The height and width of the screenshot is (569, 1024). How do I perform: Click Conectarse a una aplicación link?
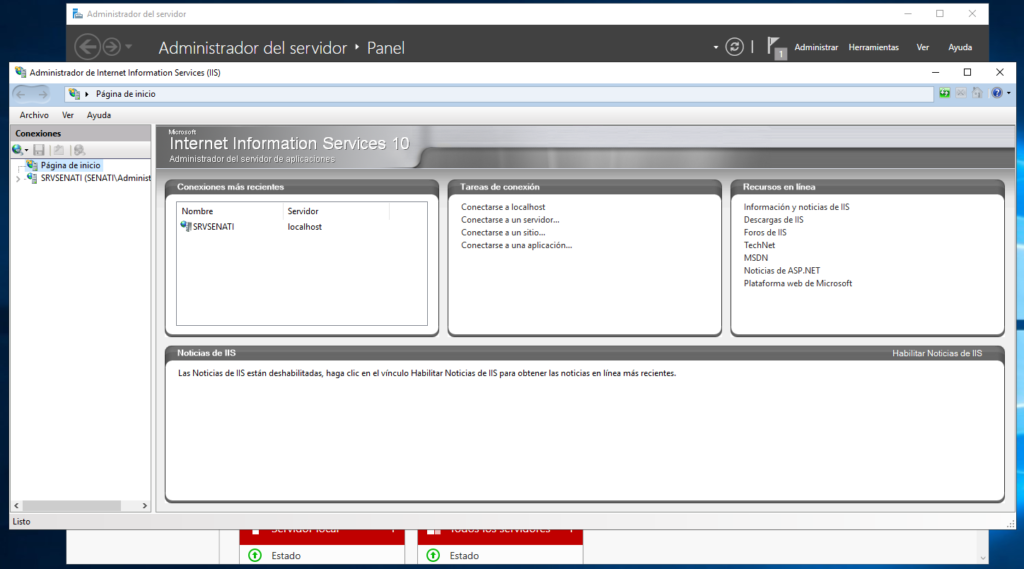click(516, 245)
